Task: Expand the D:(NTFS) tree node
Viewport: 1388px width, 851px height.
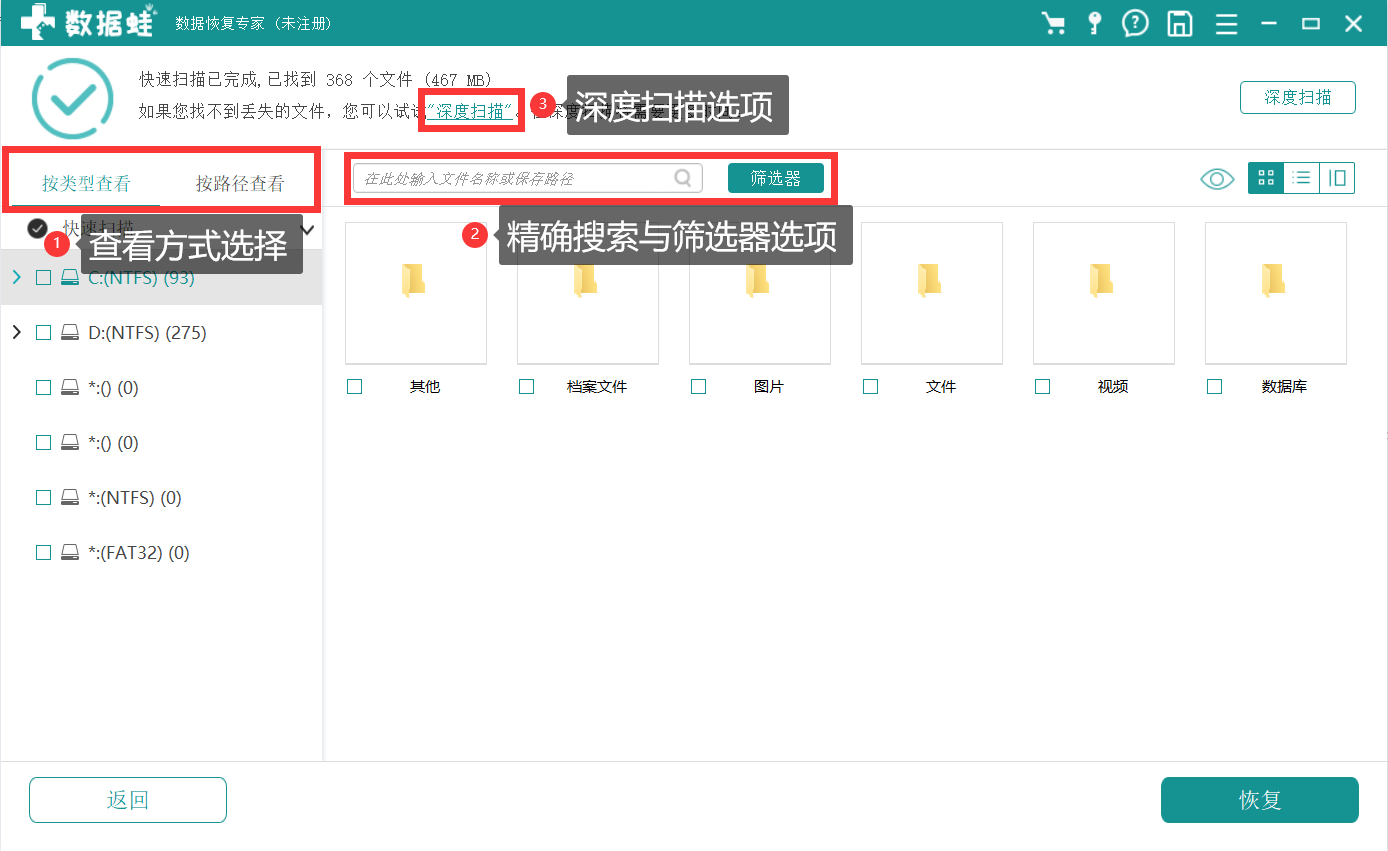Action: point(16,332)
